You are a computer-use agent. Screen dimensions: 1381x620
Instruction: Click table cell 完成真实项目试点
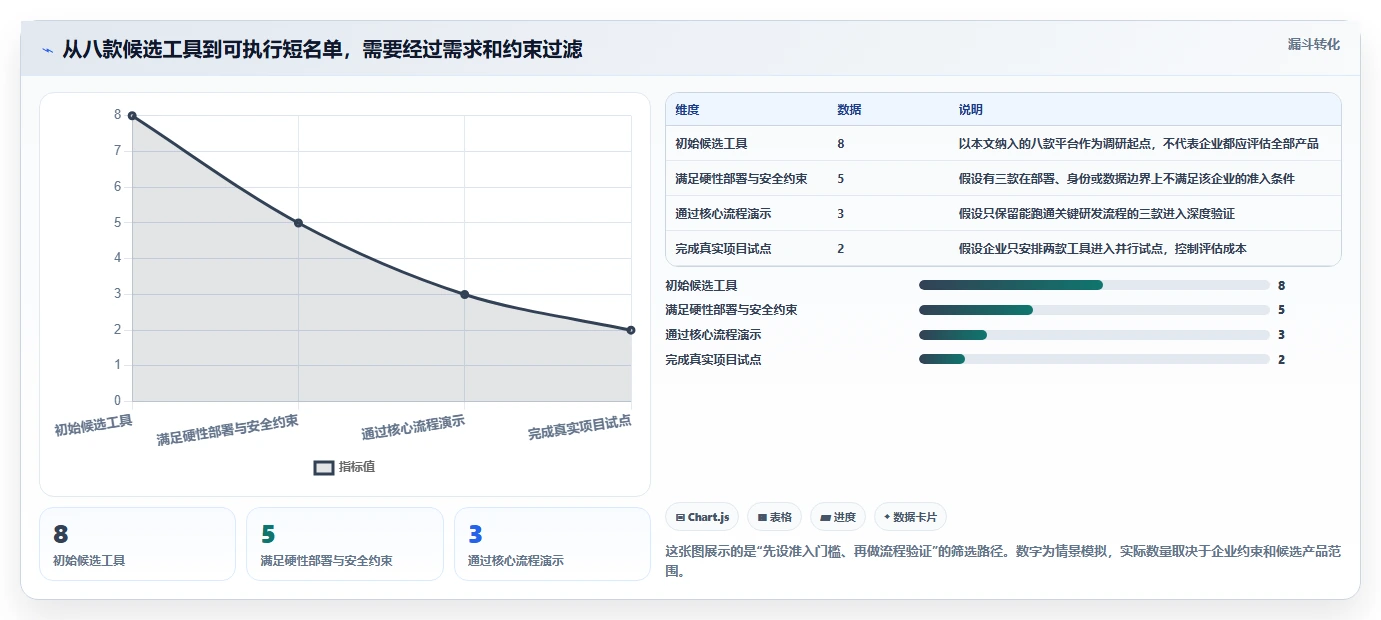(723, 249)
